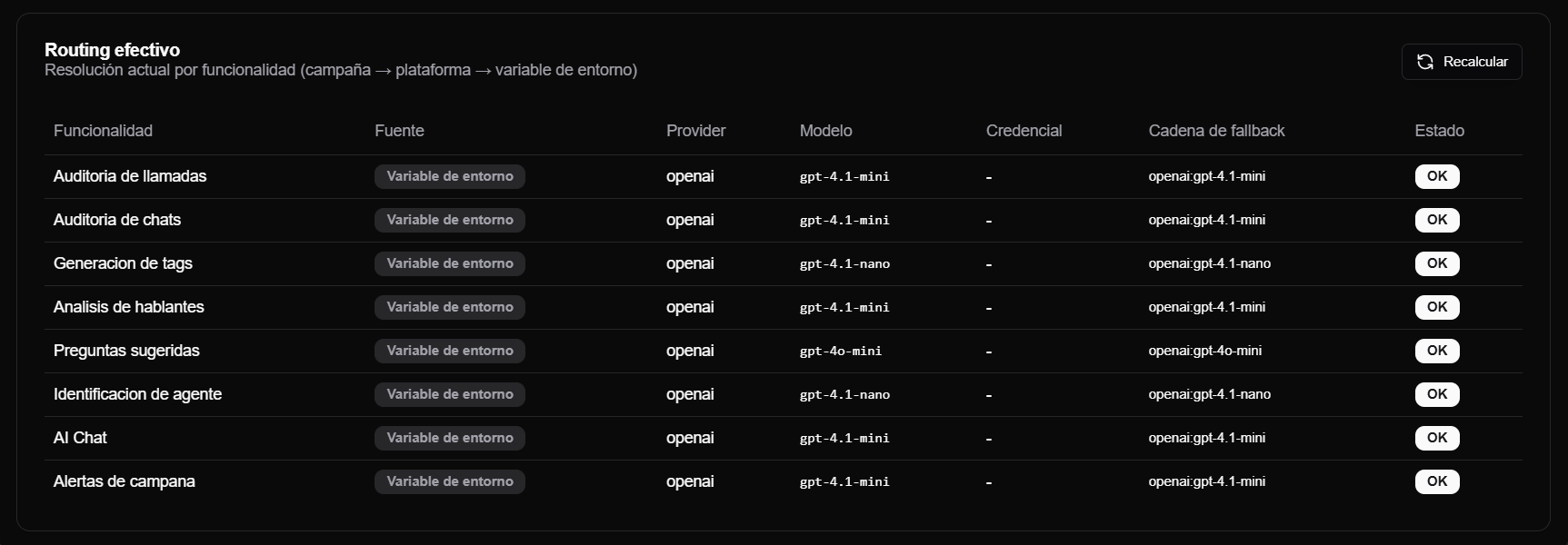Select the gpt-4o-mini model cell
1568x545 pixels.
tap(841, 351)
